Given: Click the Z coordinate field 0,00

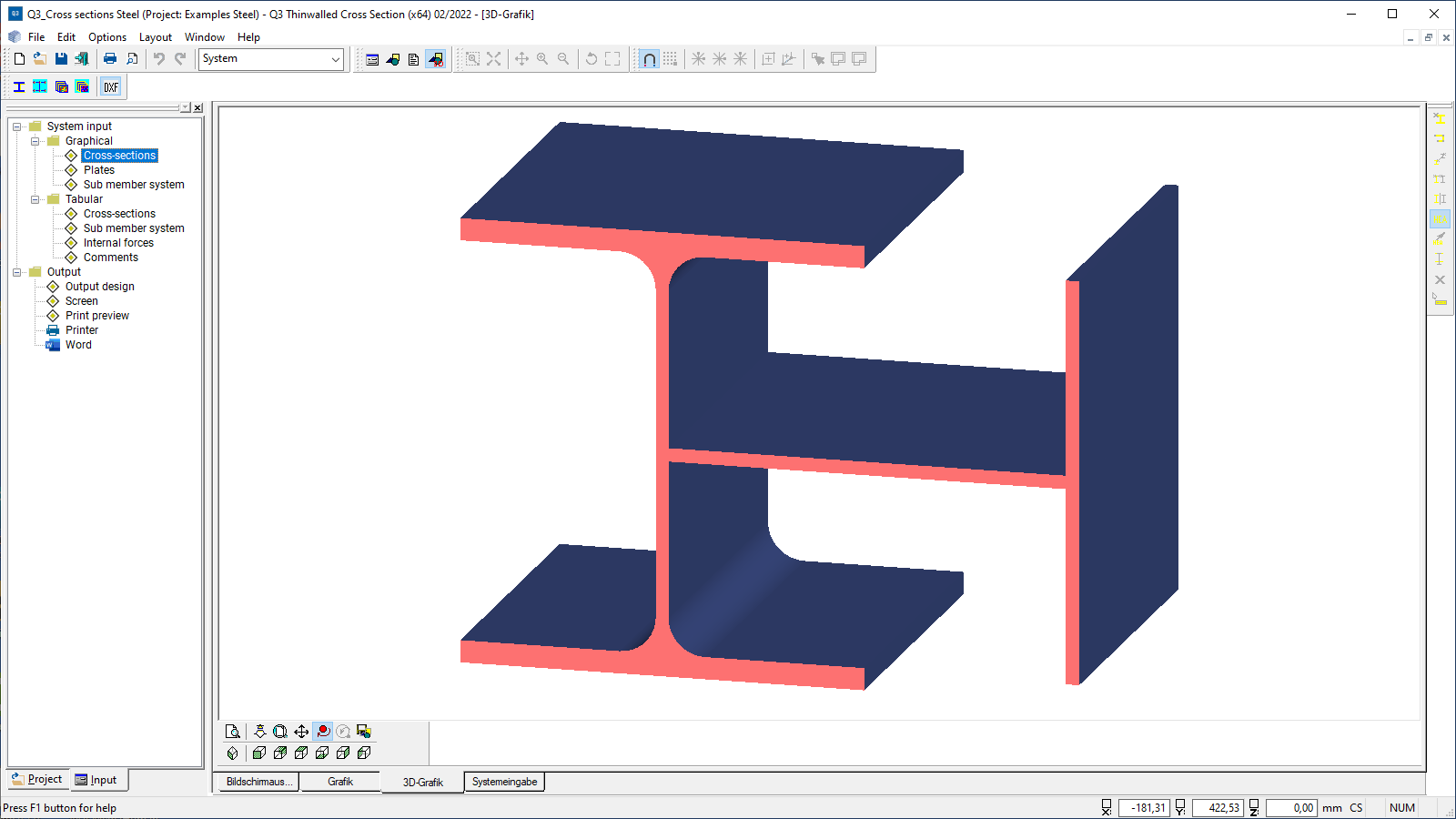Looking at the screenshot, I should tap(1290, 808).
